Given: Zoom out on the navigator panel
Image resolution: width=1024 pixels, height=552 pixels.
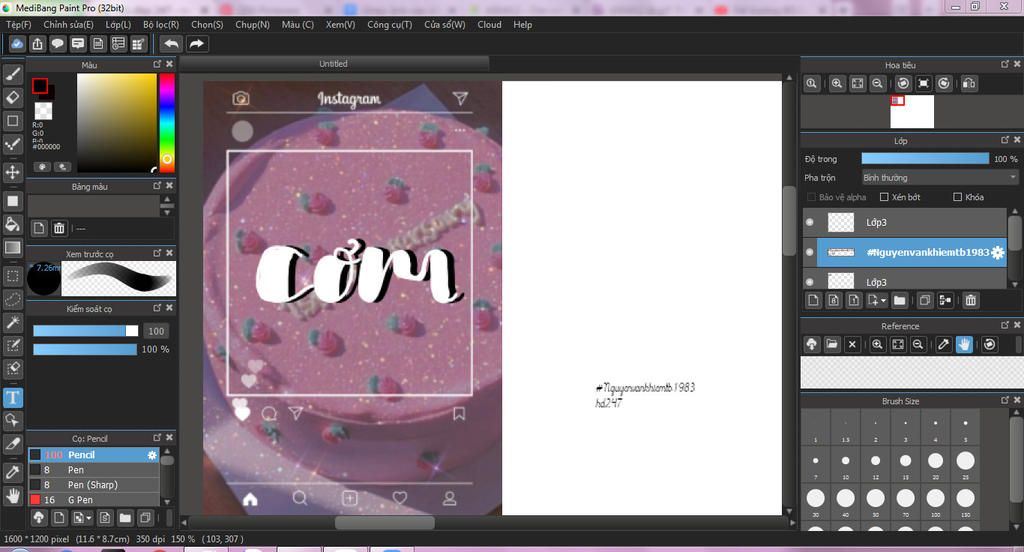Looking at the screenshot, I should (x=877, y=84).
